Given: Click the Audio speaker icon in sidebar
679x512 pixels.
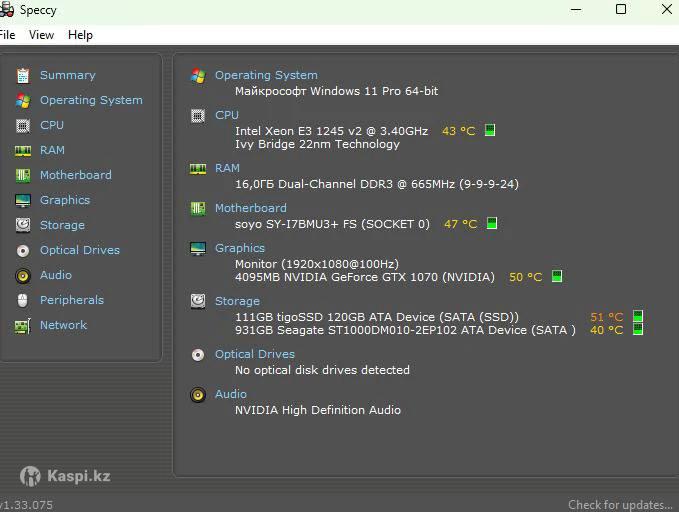Looking at the screenshot, I should 22,275.
